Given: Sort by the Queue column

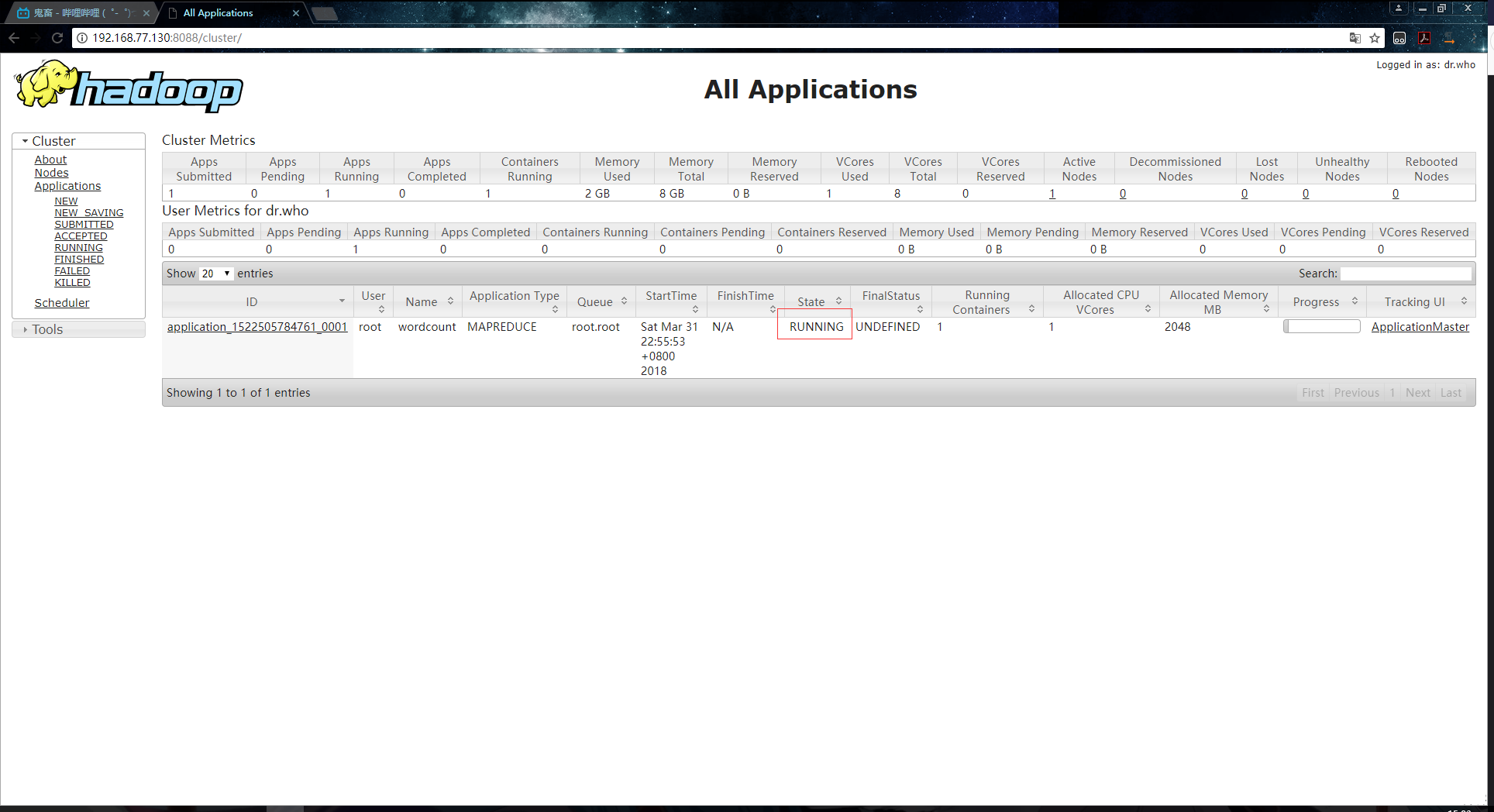Looking at the screenshot, I should click(601, 301).
